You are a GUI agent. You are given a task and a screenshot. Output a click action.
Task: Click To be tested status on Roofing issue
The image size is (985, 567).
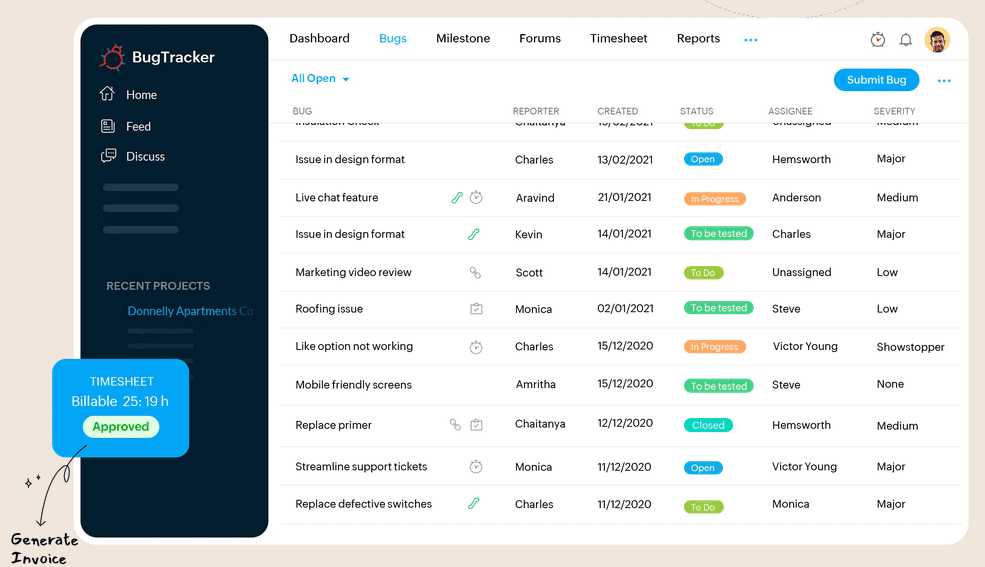pyautogui.click(x=719, y=308)
